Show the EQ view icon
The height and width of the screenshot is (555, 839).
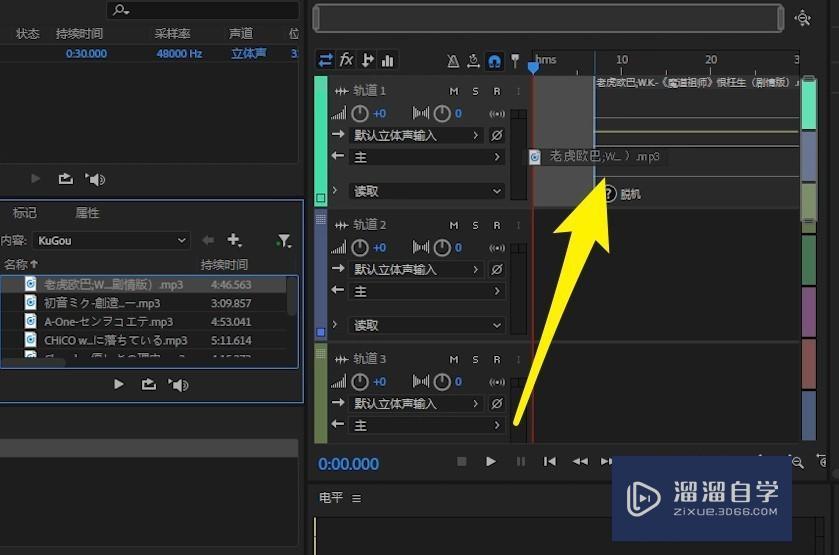pyautogui.click(x=388, y=60)
